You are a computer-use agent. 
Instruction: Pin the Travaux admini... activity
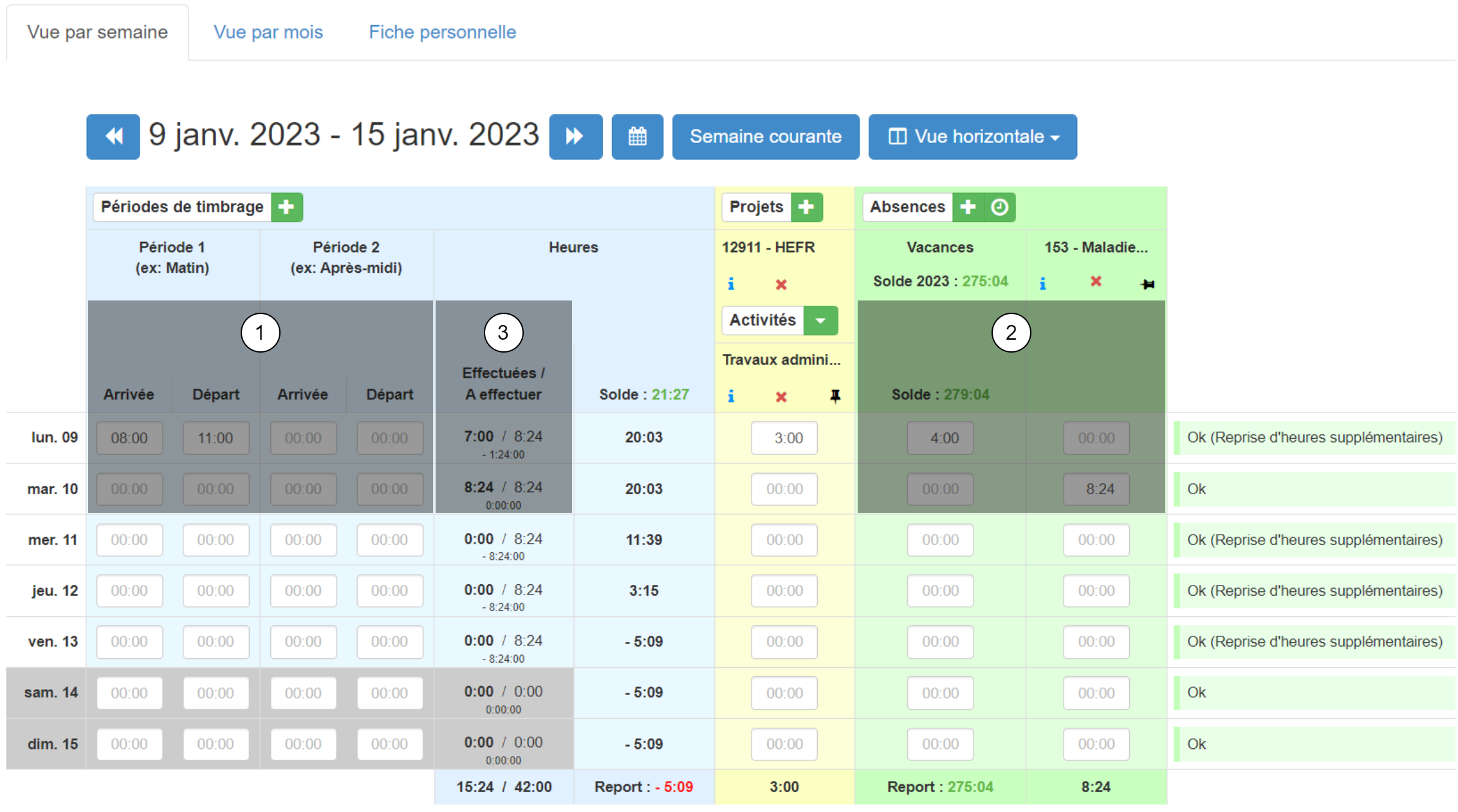point(835,396)
